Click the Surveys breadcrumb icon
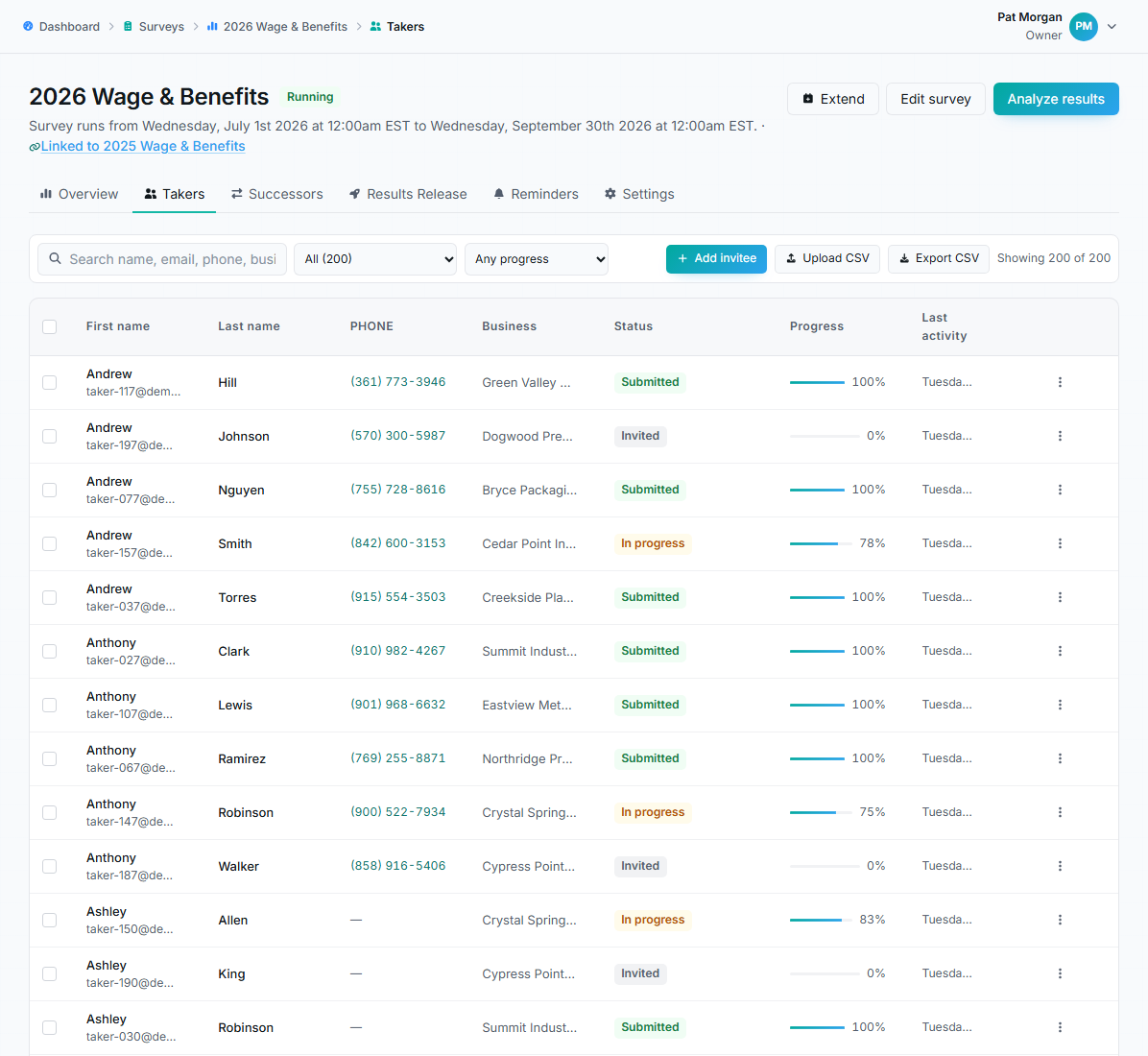The image size is (1148, 1056). pos(128,26)
